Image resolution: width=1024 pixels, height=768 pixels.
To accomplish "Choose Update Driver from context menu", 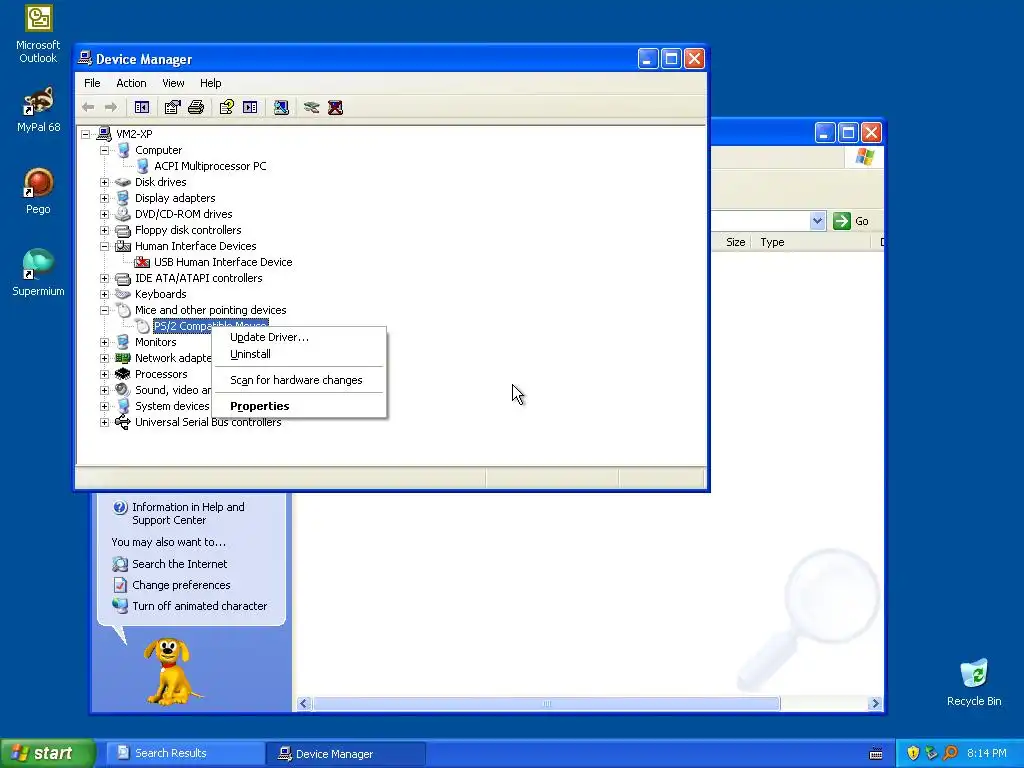I will click(x=299, y=337).
